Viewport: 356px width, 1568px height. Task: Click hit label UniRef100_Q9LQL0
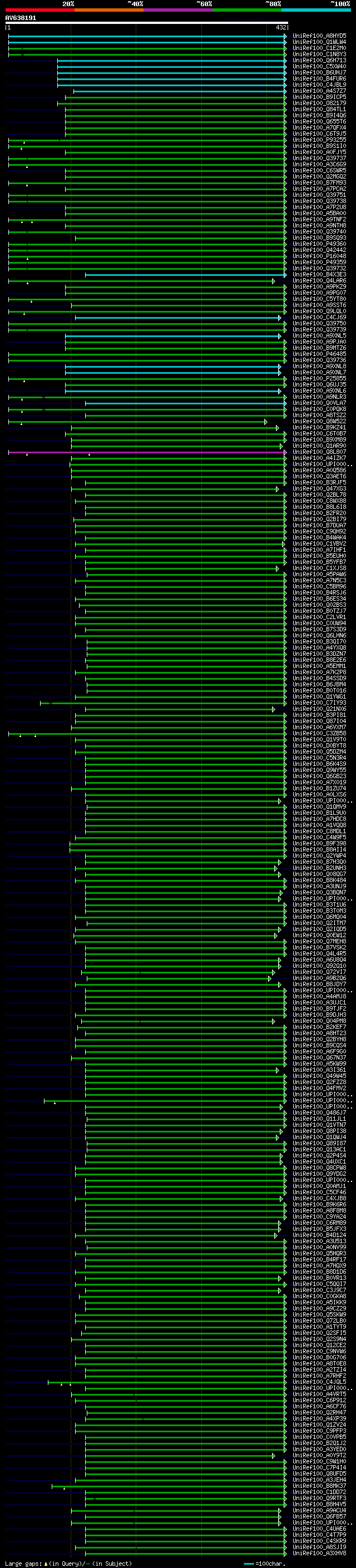pos(319,311)
